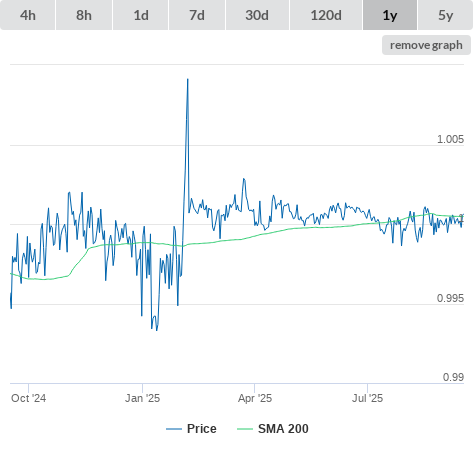This screenshot has width=474, height=455.
Task: Click the Oct '24 axis label
Action: pyautogui.click(x=28, y=398)
